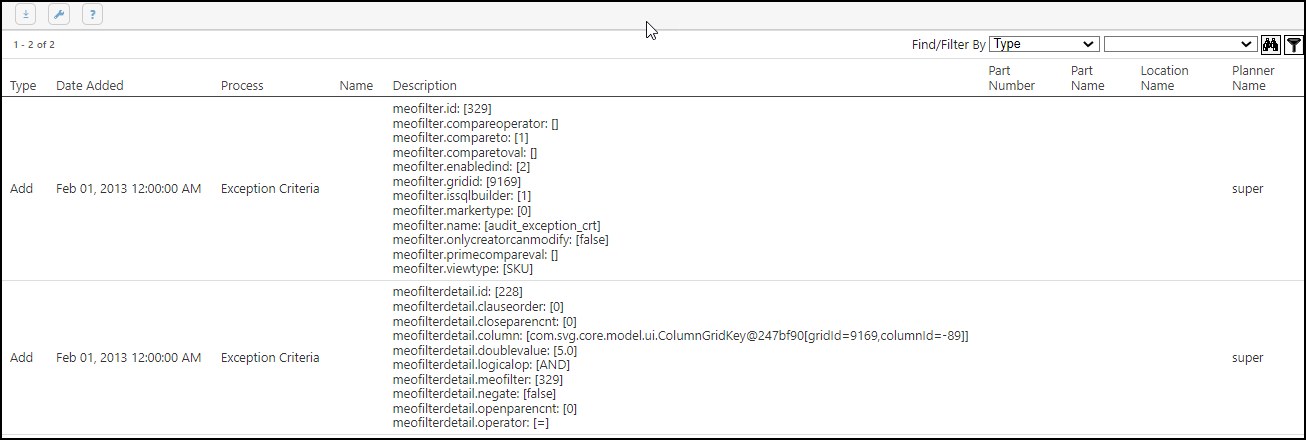Apply filter using the funnel icon
The height and width of the screenshot is (440, 1306).
1294,44
